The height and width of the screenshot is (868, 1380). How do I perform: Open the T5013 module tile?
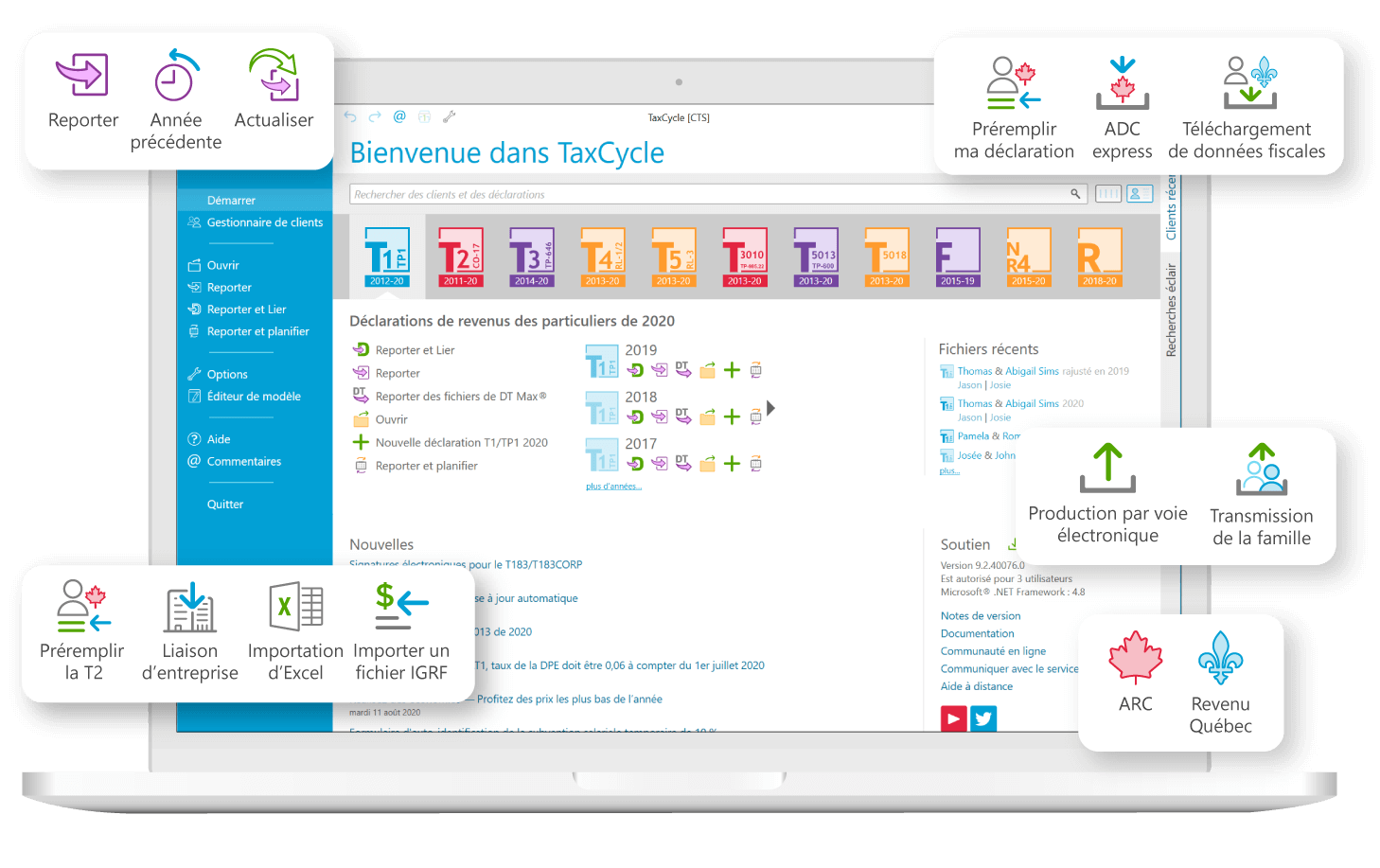coord(815,256)
